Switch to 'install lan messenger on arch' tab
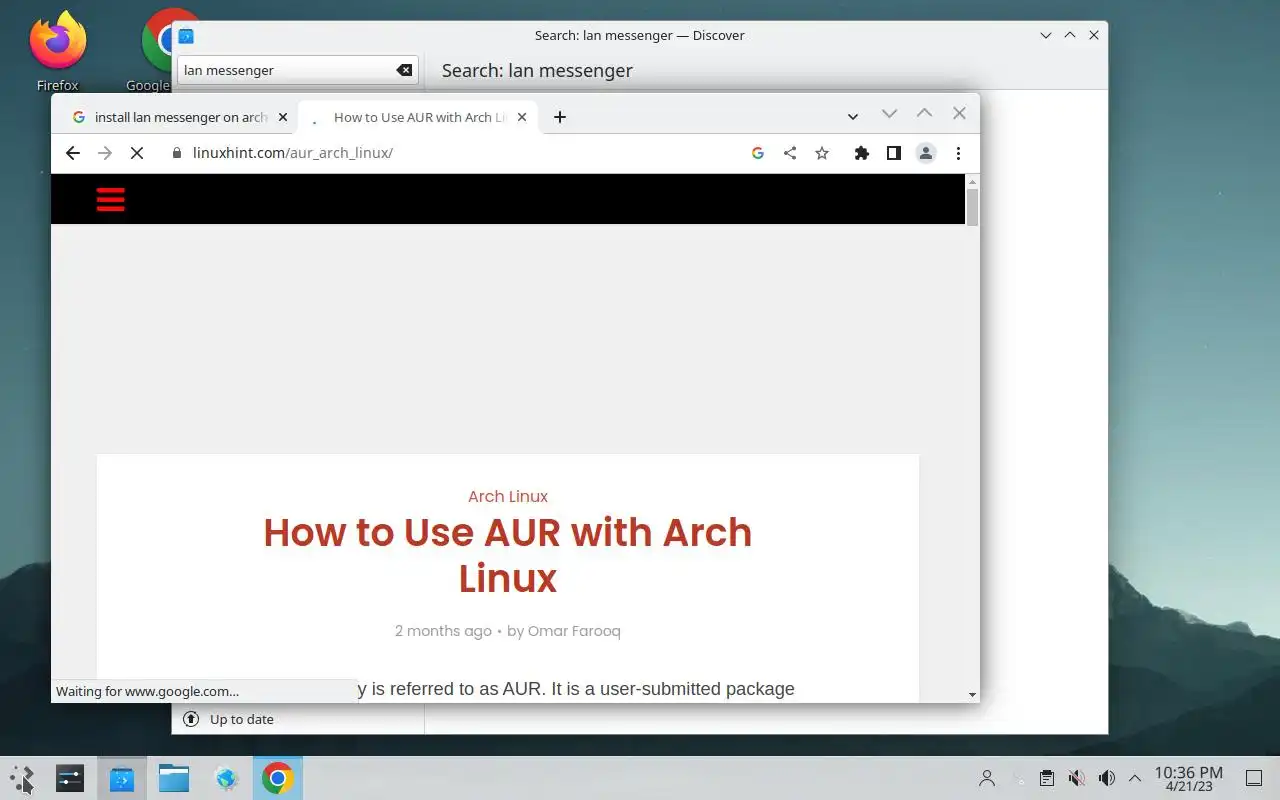 [180, 117]
